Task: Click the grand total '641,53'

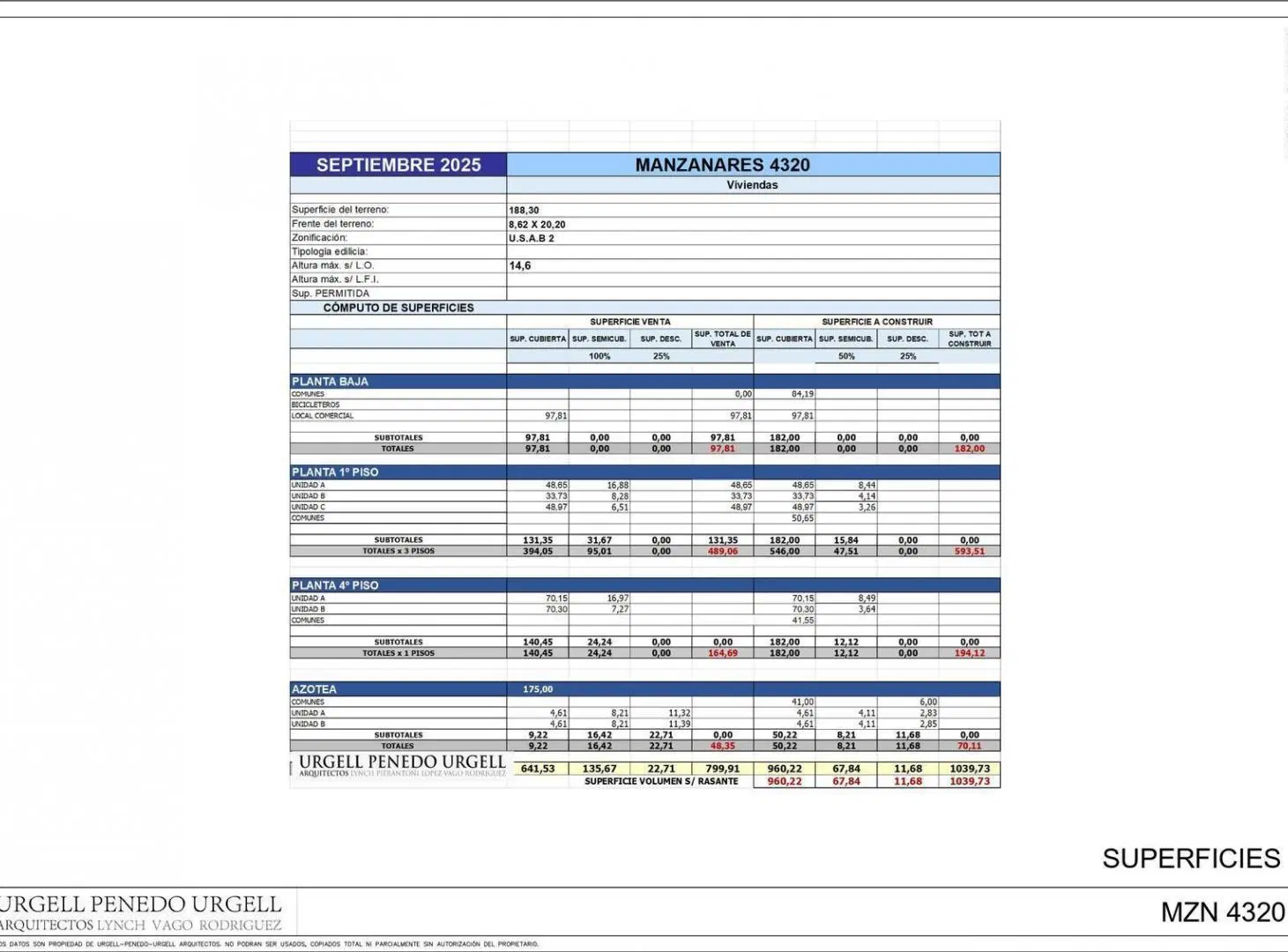Action: pos(538,769)
